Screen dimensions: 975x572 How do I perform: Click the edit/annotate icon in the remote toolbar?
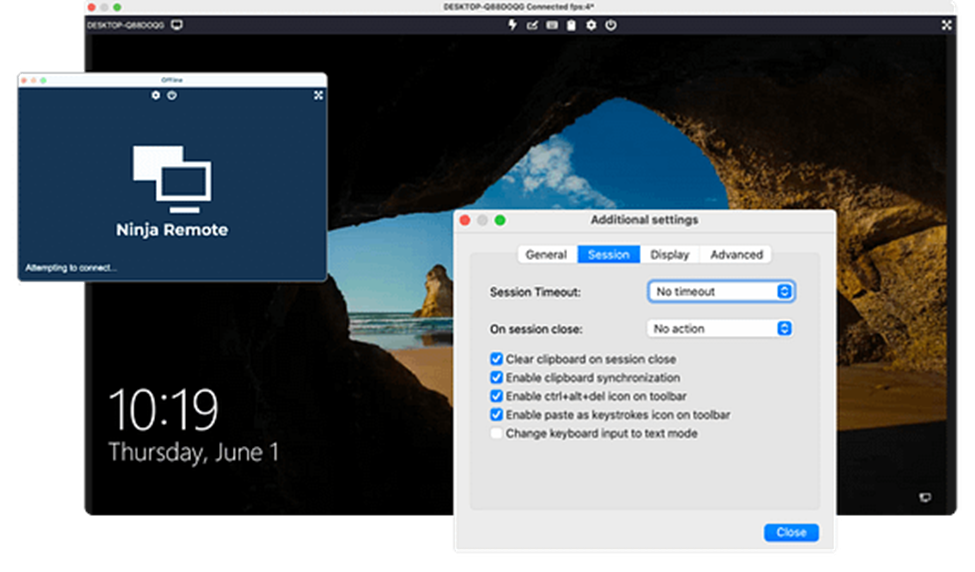coord(532,25)
